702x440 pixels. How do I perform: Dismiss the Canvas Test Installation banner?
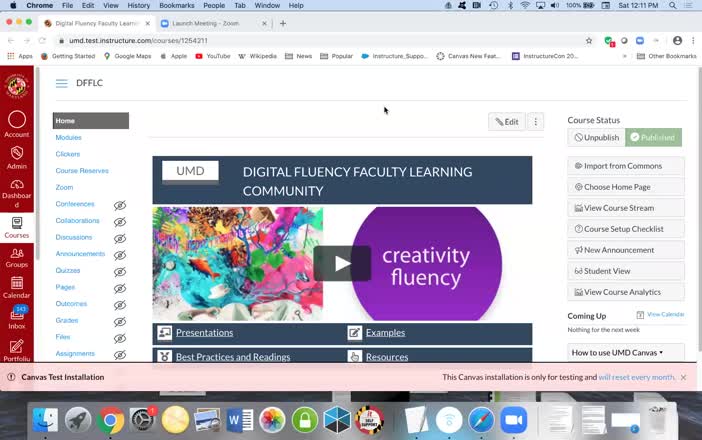[683, 377]
